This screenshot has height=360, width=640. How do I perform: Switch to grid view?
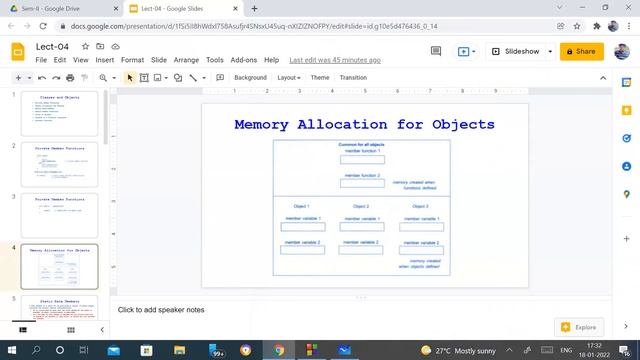click(71, 330)
